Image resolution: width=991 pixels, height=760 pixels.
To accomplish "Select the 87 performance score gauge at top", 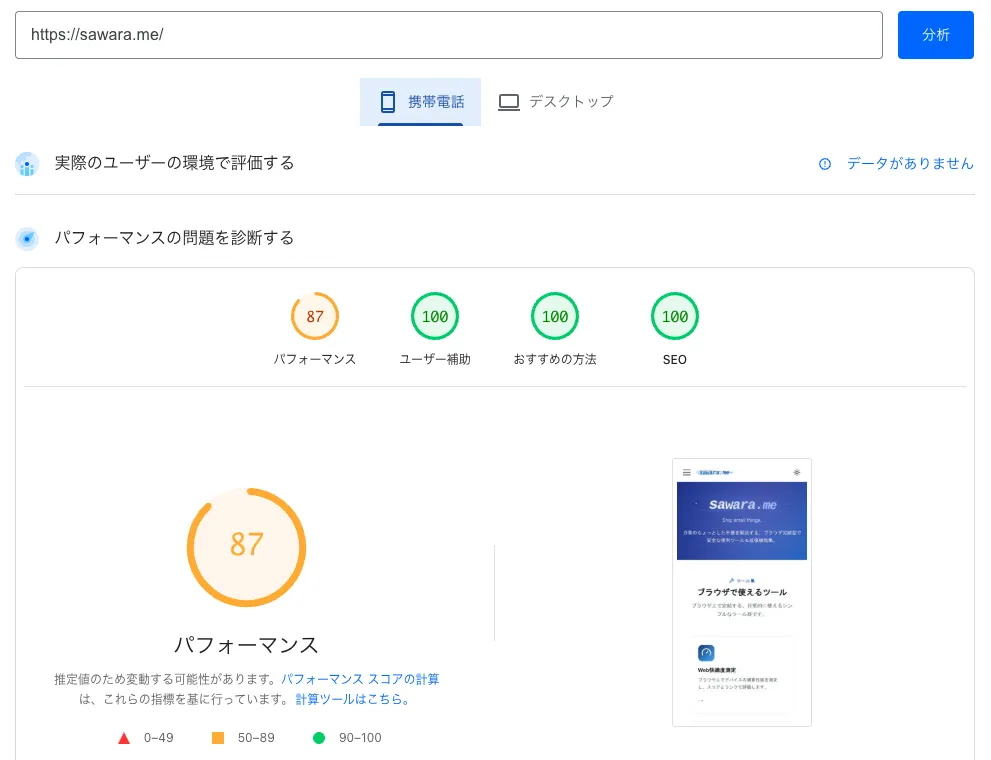I will [x=315, y=316].
